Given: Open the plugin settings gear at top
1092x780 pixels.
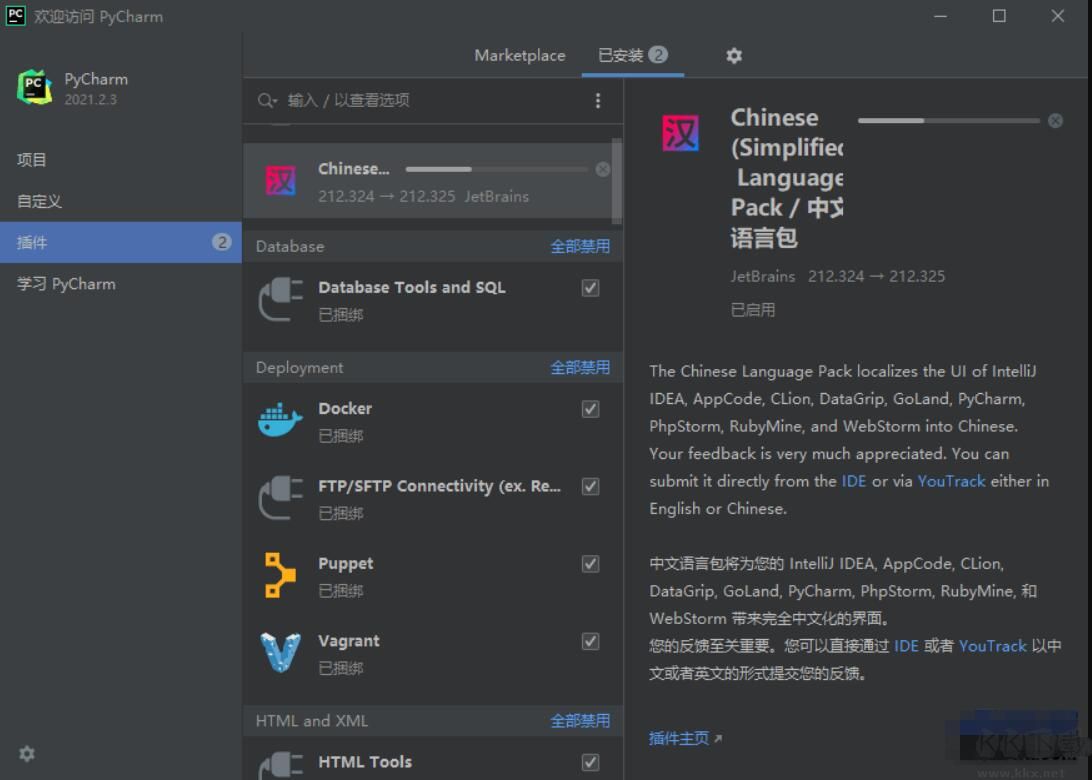Looking at the screenshot, I should [x=734, y=55].
